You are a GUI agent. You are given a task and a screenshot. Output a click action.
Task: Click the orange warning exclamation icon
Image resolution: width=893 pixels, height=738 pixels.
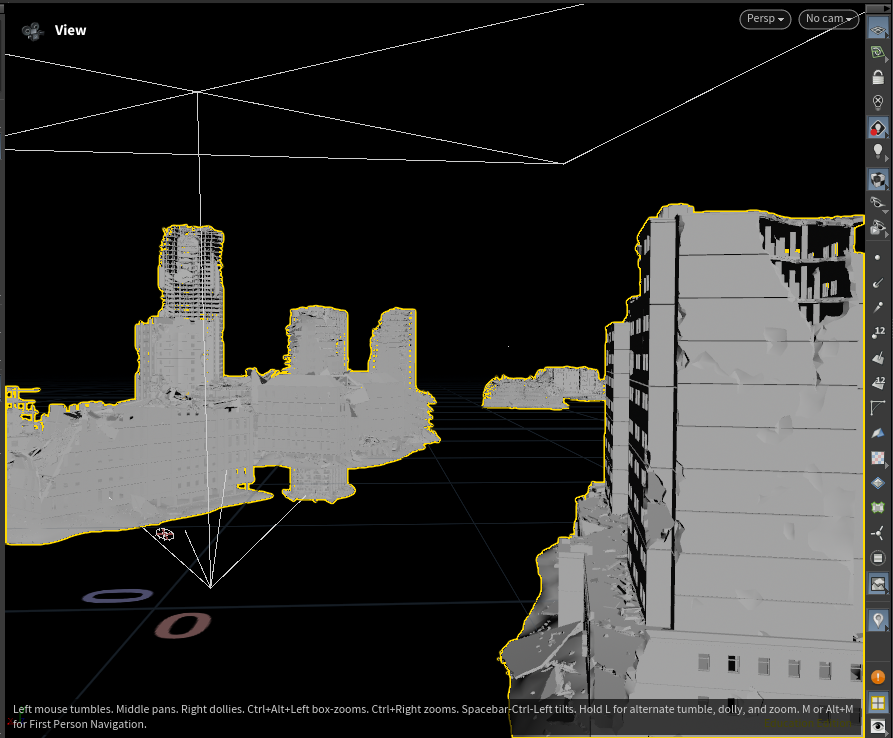878,676
